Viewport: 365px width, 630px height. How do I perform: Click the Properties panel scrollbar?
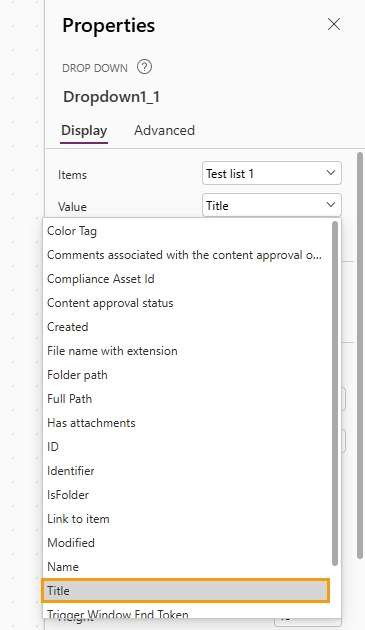360,355
